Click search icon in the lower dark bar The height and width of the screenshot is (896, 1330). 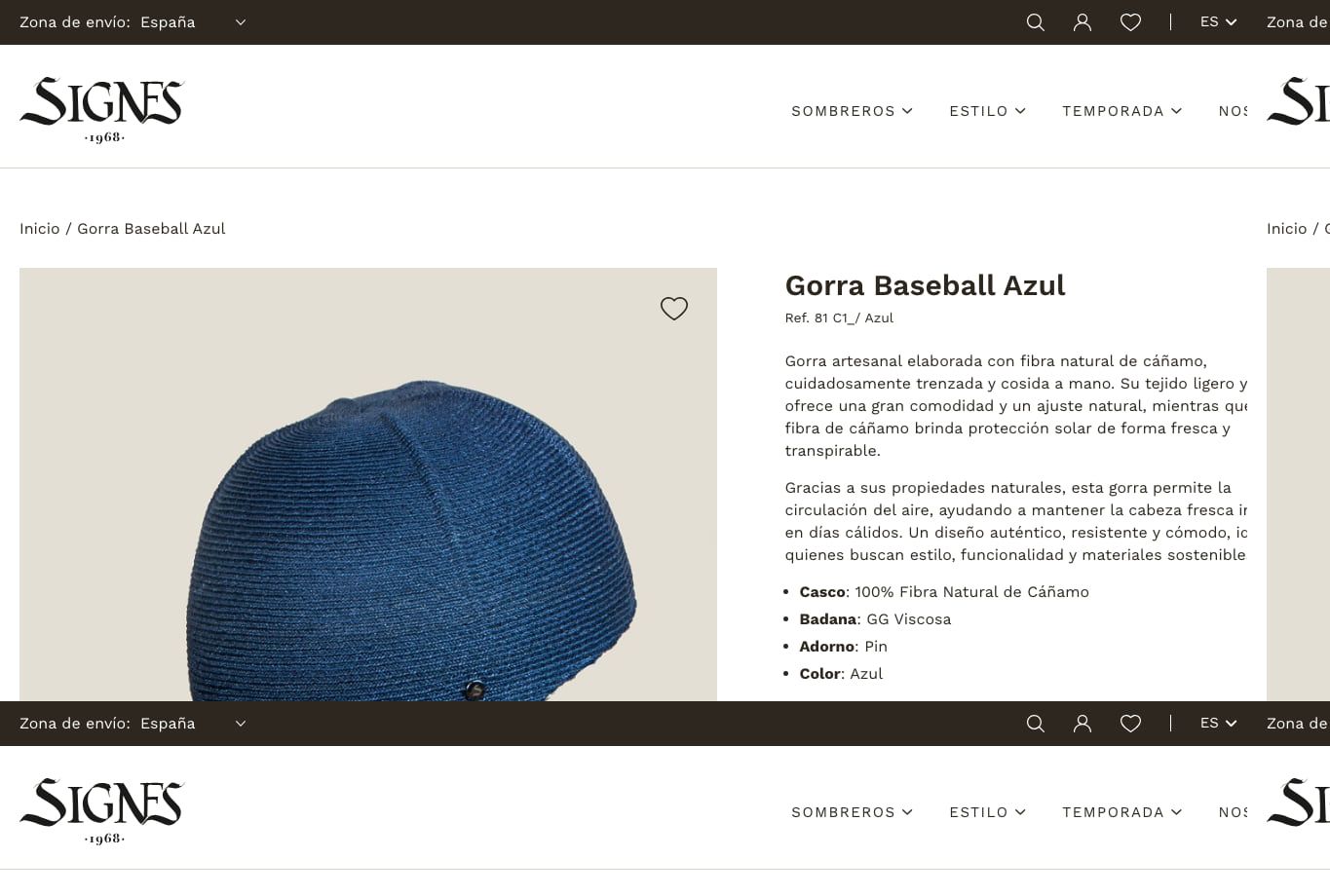click(x=1036, y=724)
